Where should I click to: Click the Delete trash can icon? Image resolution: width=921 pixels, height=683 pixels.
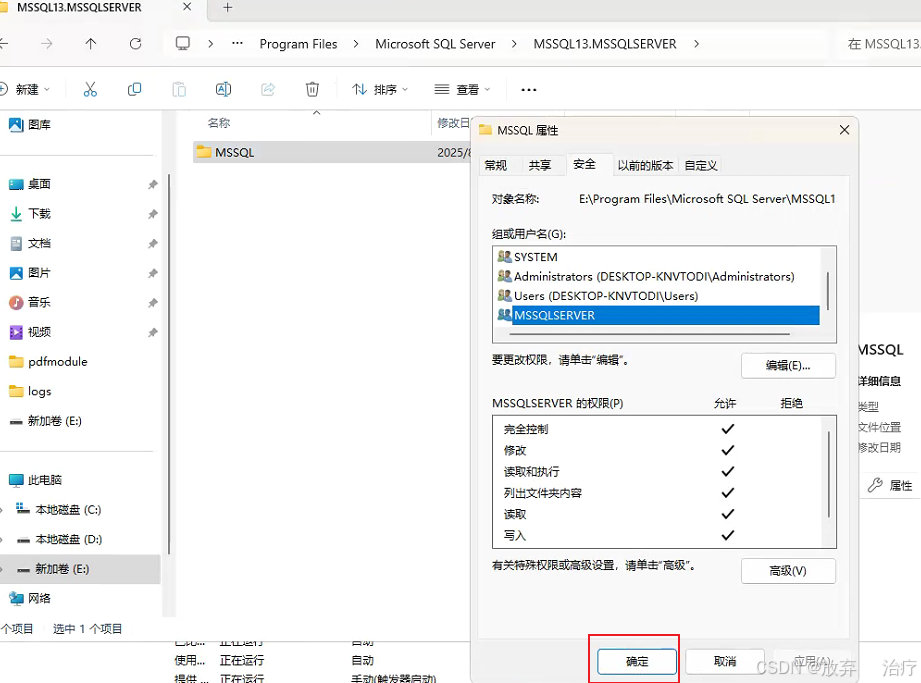[x=312, y=89]
